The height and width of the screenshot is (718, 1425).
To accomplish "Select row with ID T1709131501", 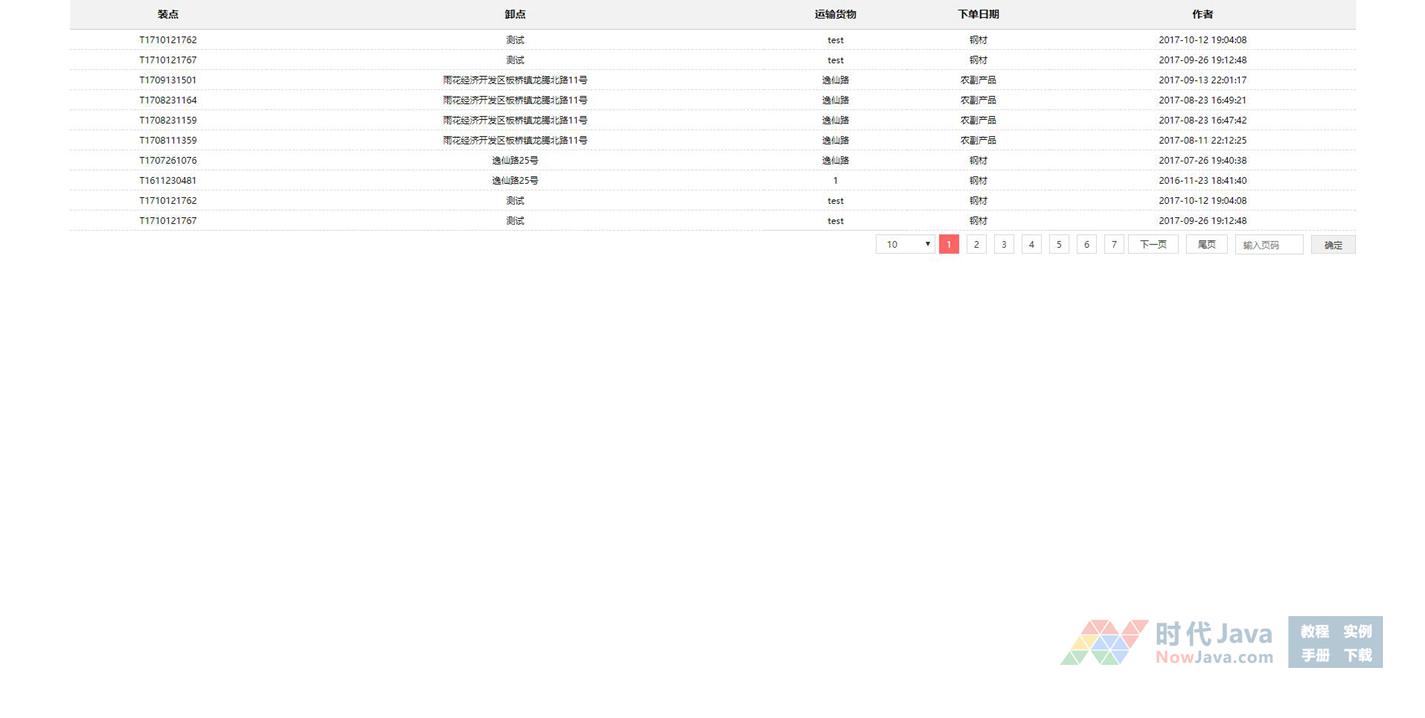I will [x=168, y=80].
